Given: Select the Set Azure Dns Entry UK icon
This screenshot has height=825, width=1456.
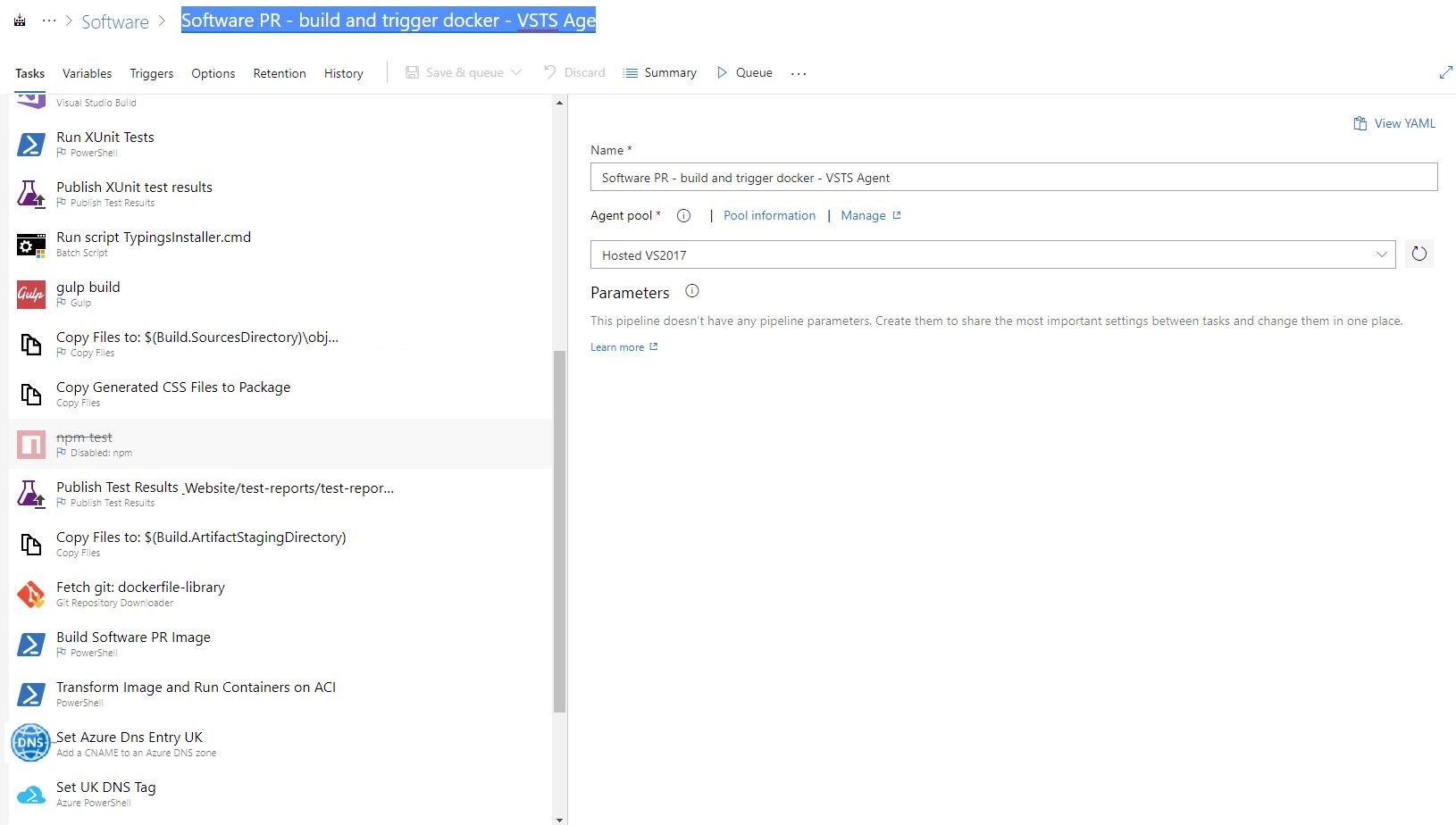Looking at the screenshot, I should 31,743.
